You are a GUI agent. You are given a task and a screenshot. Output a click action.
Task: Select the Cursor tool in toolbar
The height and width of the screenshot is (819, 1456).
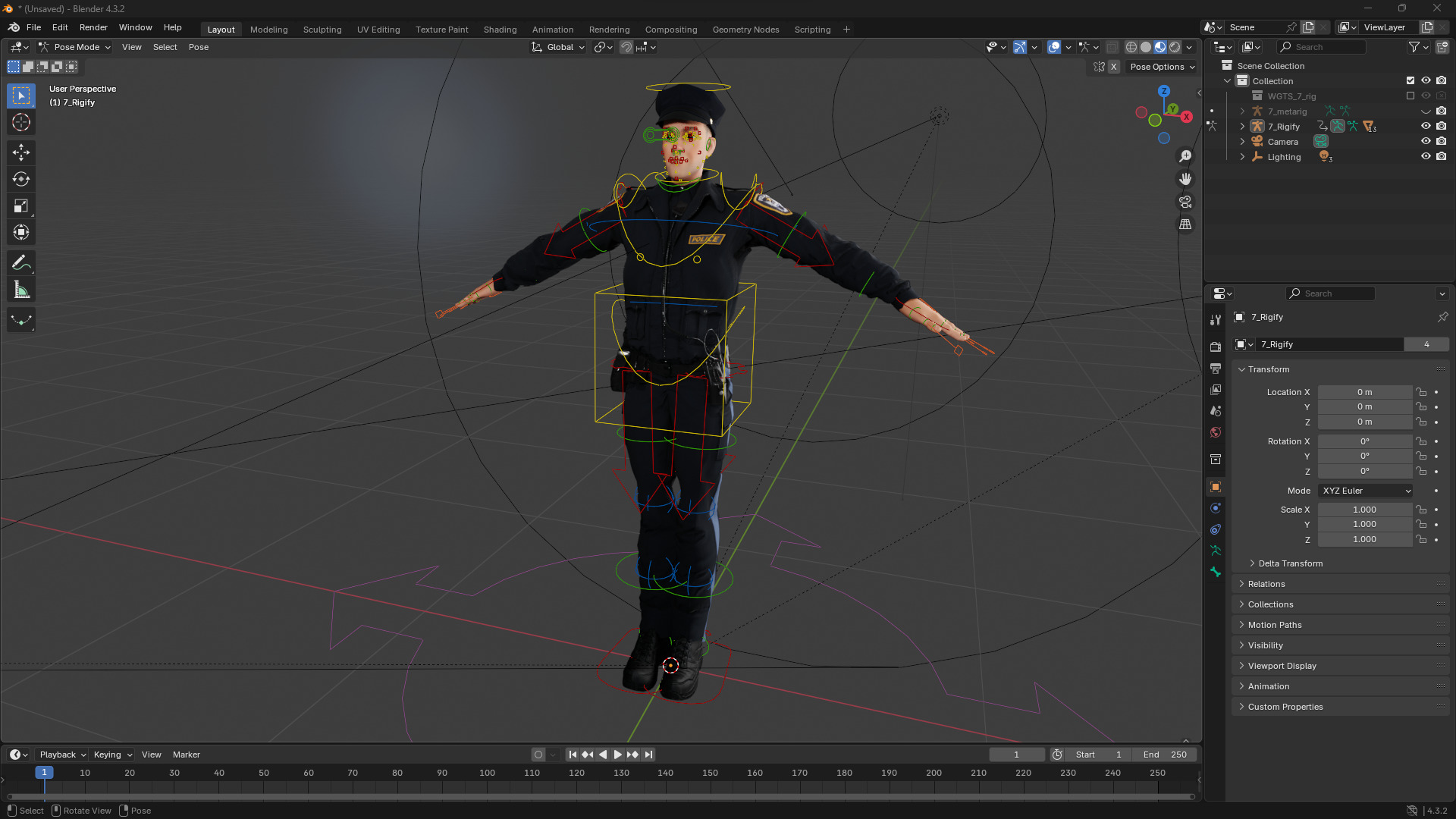pos(21,123)
